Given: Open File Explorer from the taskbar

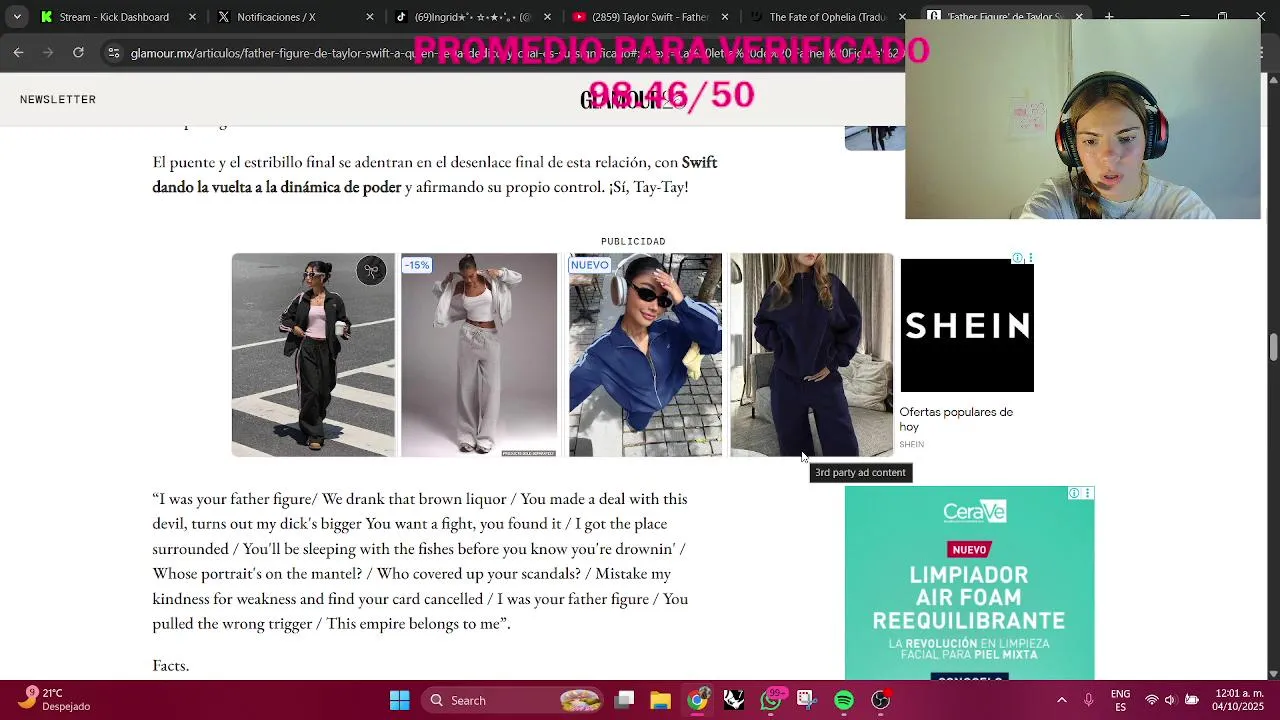Looking at the screenshot, I should pos(660,700).
